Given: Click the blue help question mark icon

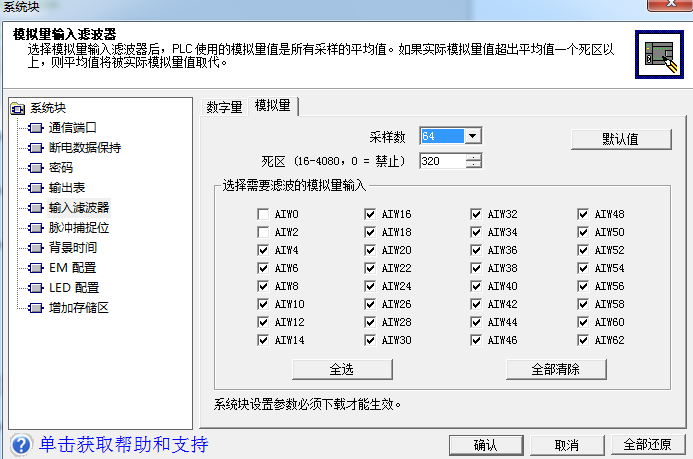Looking at the screenshot, I should pos(20,444).
